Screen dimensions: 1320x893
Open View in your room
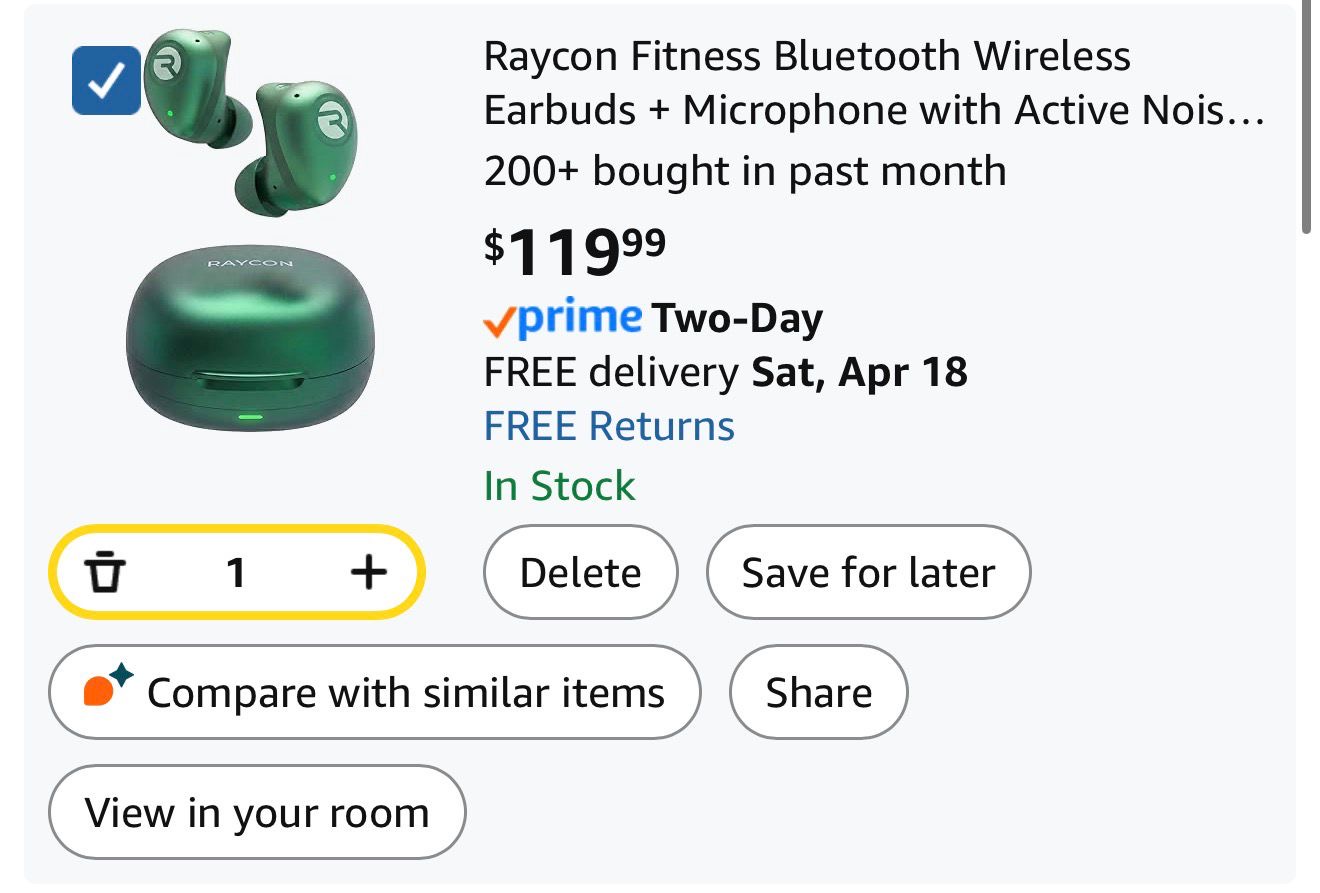(x=257, y=812)
